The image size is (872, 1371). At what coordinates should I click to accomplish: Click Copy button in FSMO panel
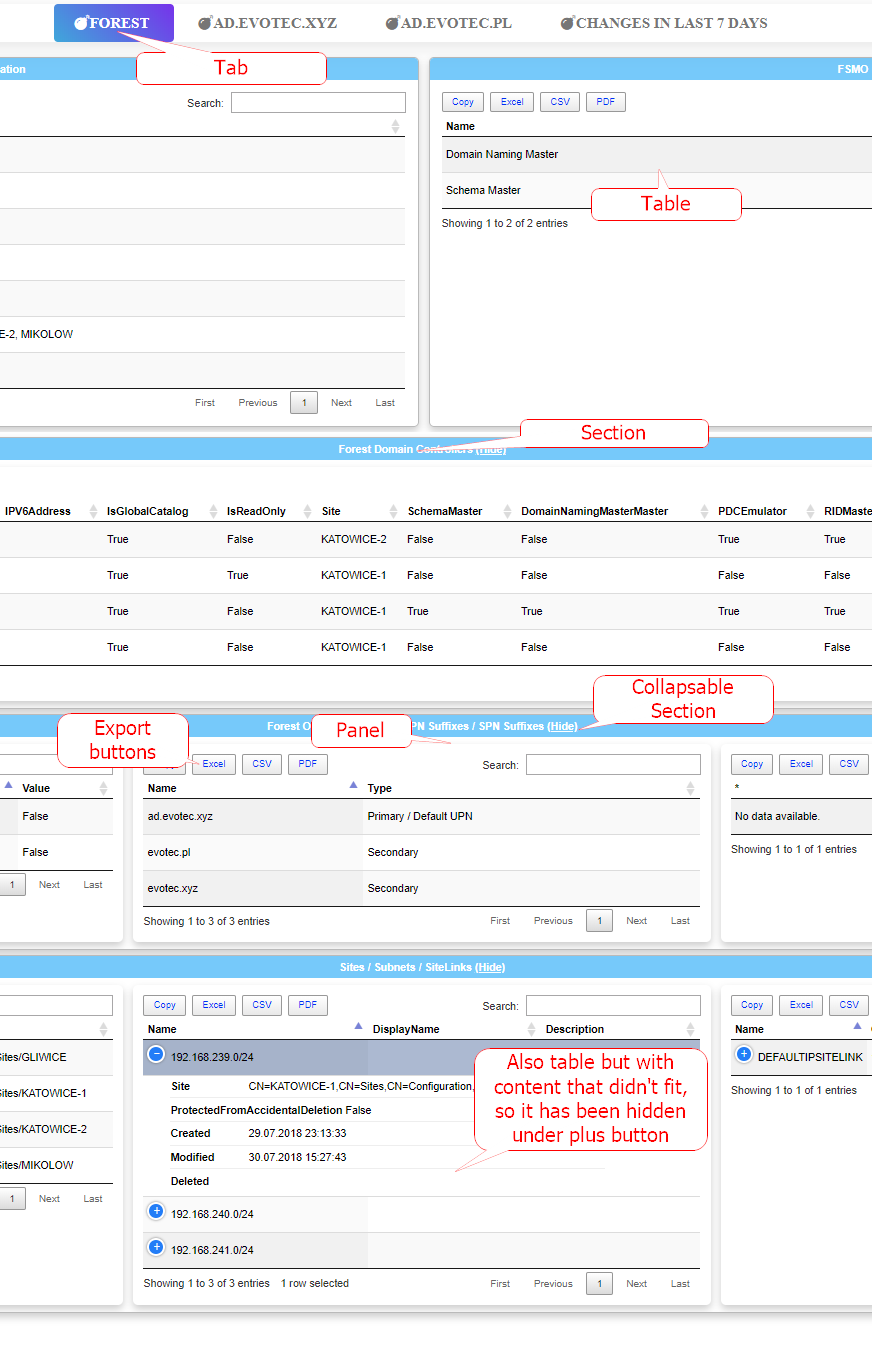[x=463, y=102]
